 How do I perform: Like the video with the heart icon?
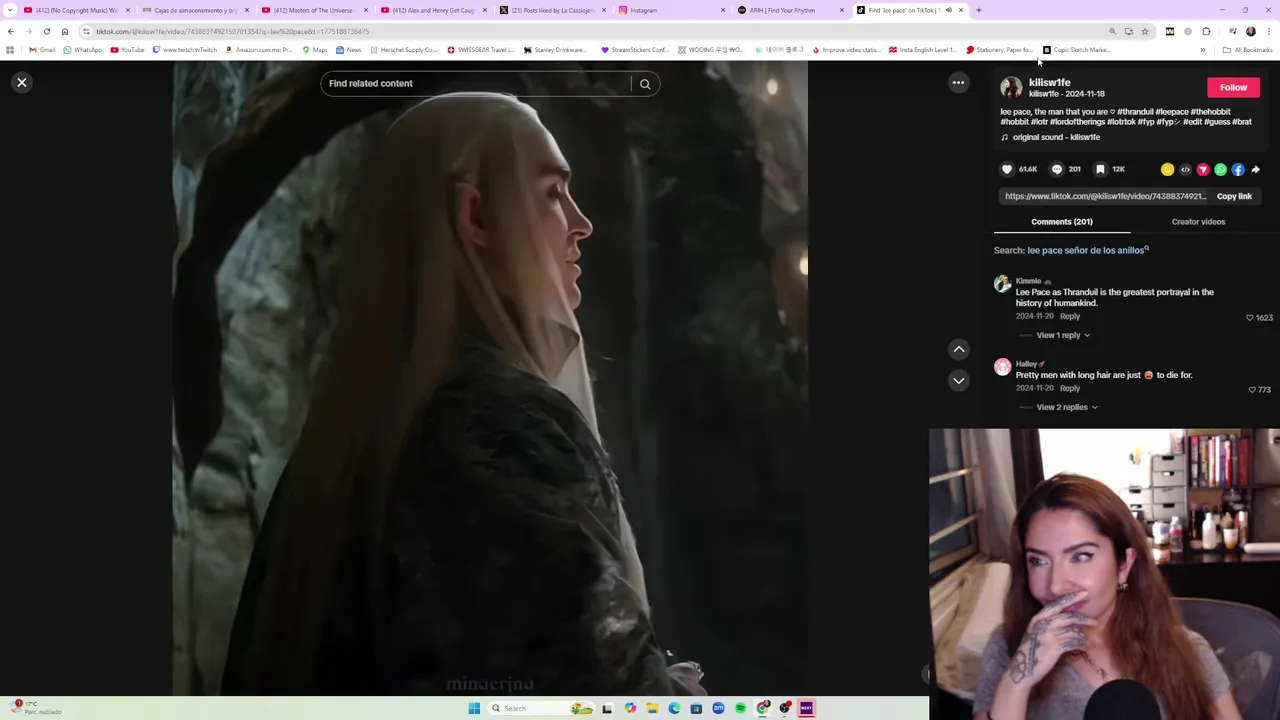[1007, 169]
